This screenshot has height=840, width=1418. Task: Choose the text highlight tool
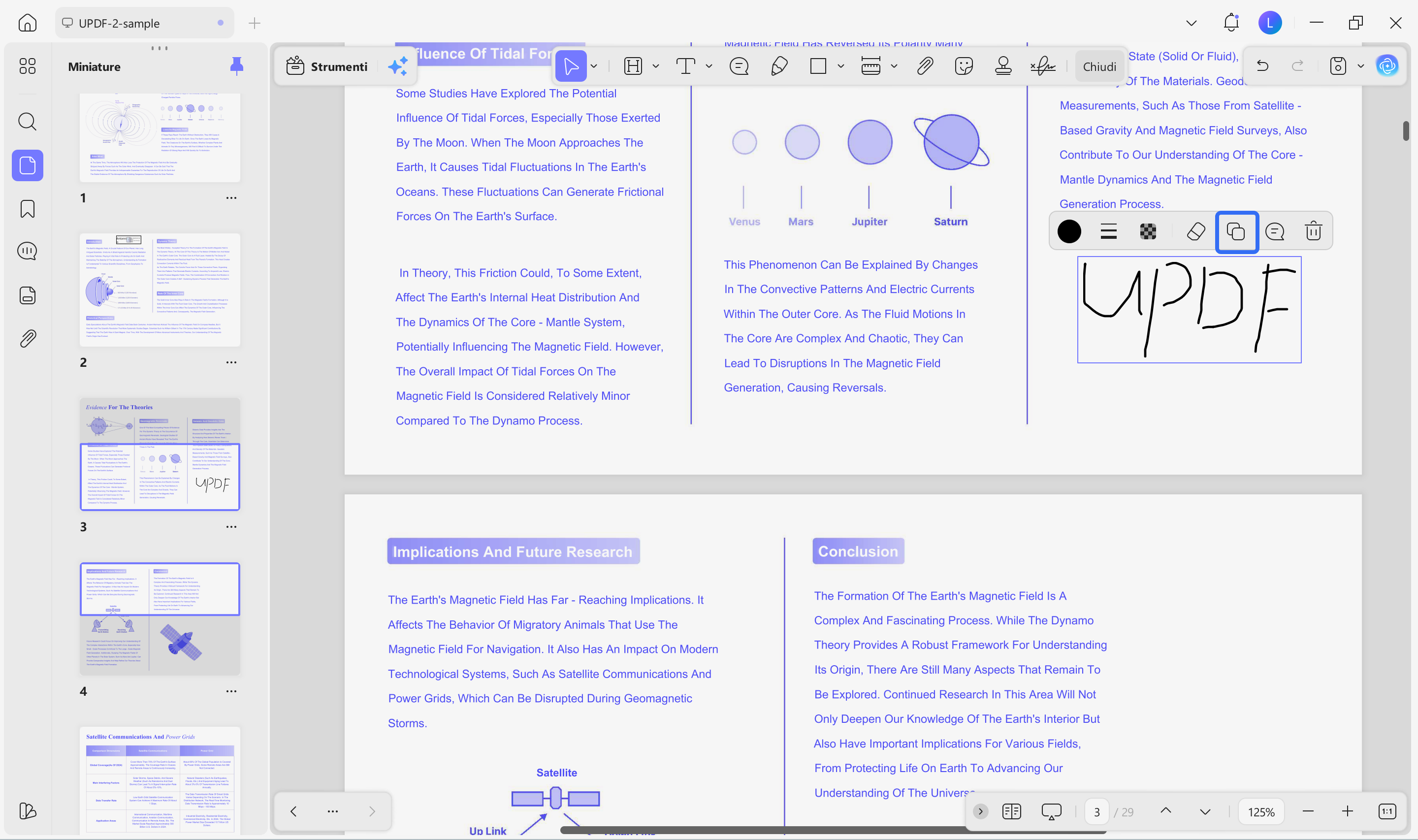click(x=633, y=66)
